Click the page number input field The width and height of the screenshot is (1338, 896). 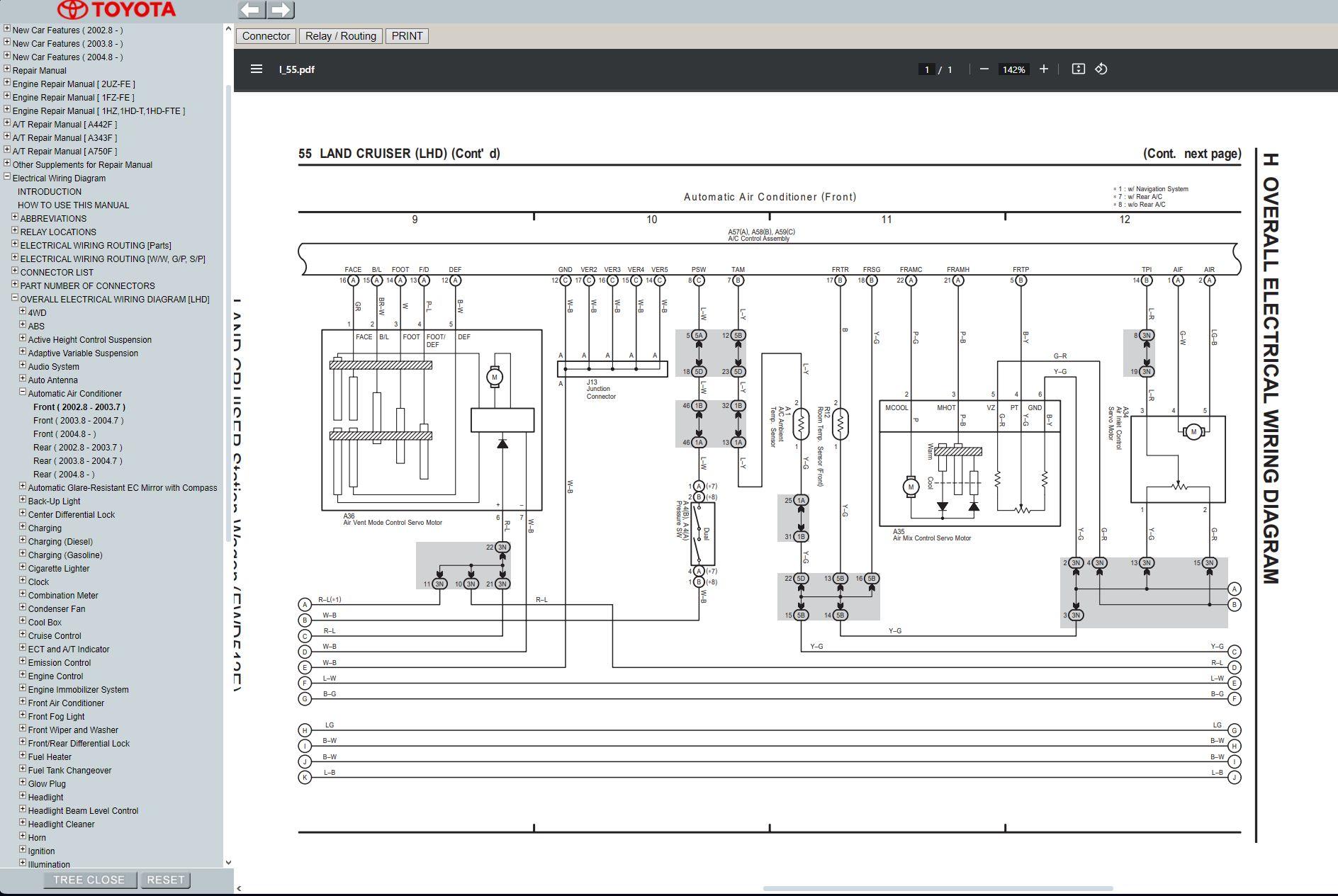[926, 69]
